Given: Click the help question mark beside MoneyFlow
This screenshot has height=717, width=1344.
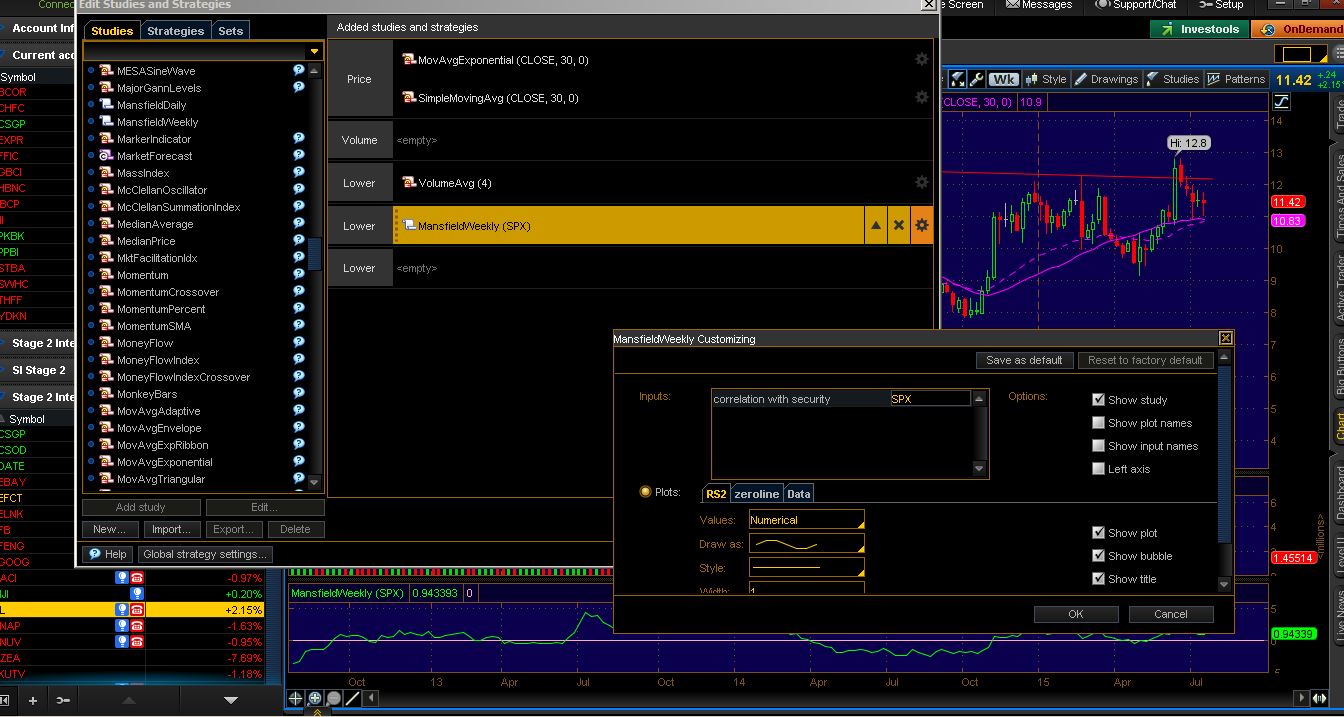Looking at the screenshot, I should pos(298,343).
